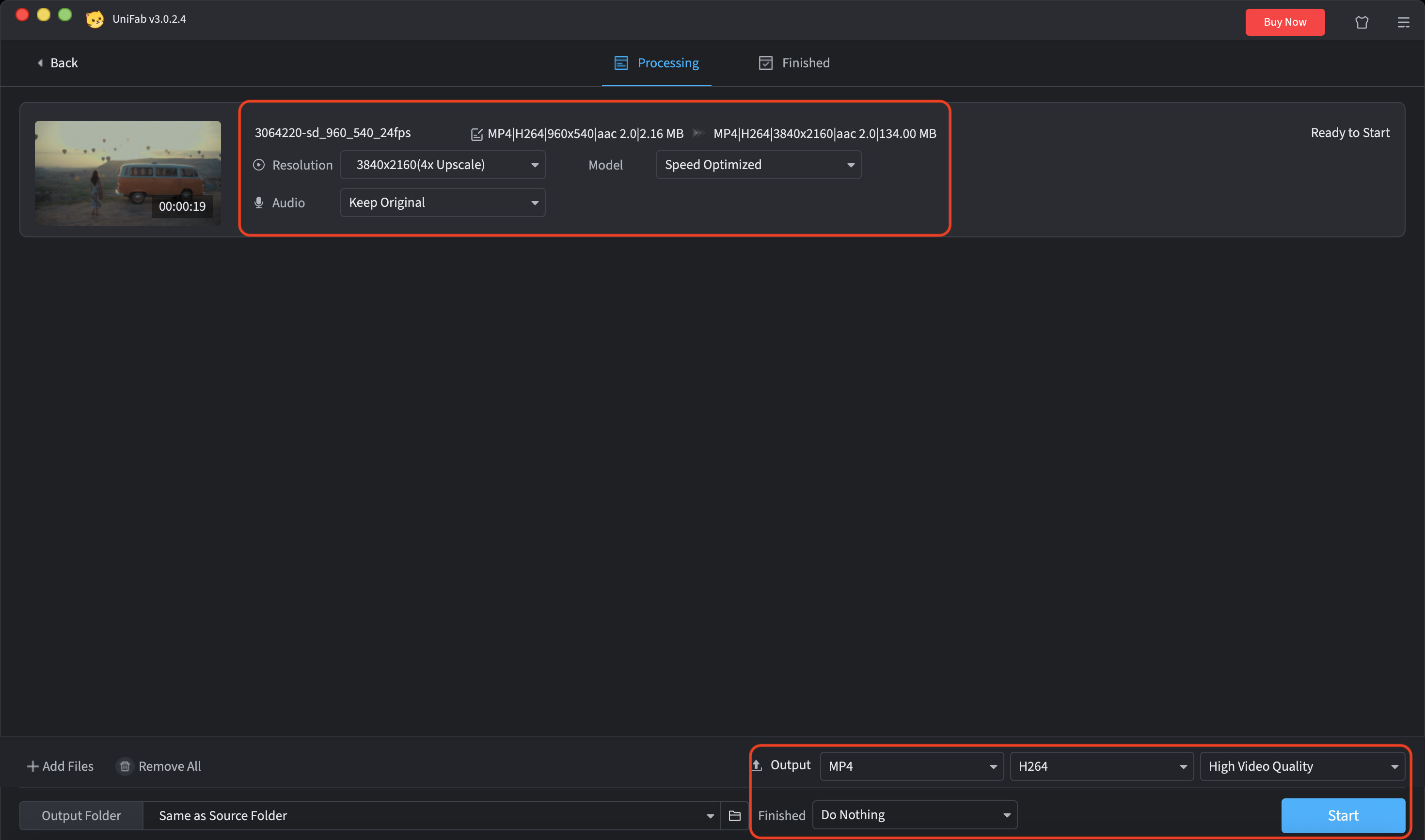Click the UniFab cat logo icon
Viewport: 1425px width, 840px height.
coord(95,19)
